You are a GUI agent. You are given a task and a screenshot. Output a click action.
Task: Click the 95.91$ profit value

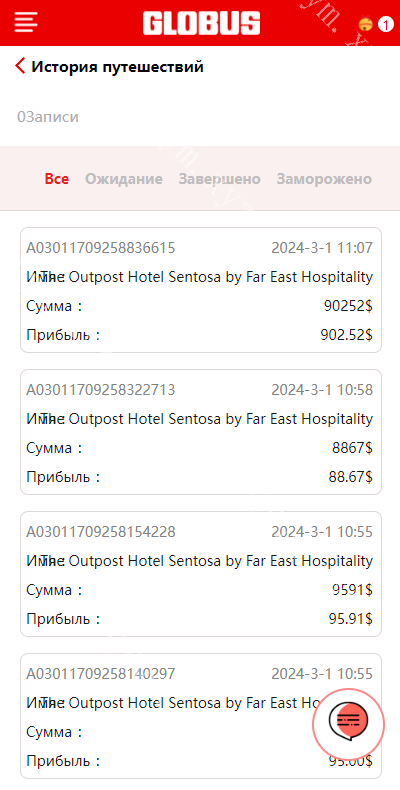(x=350, y=619)
